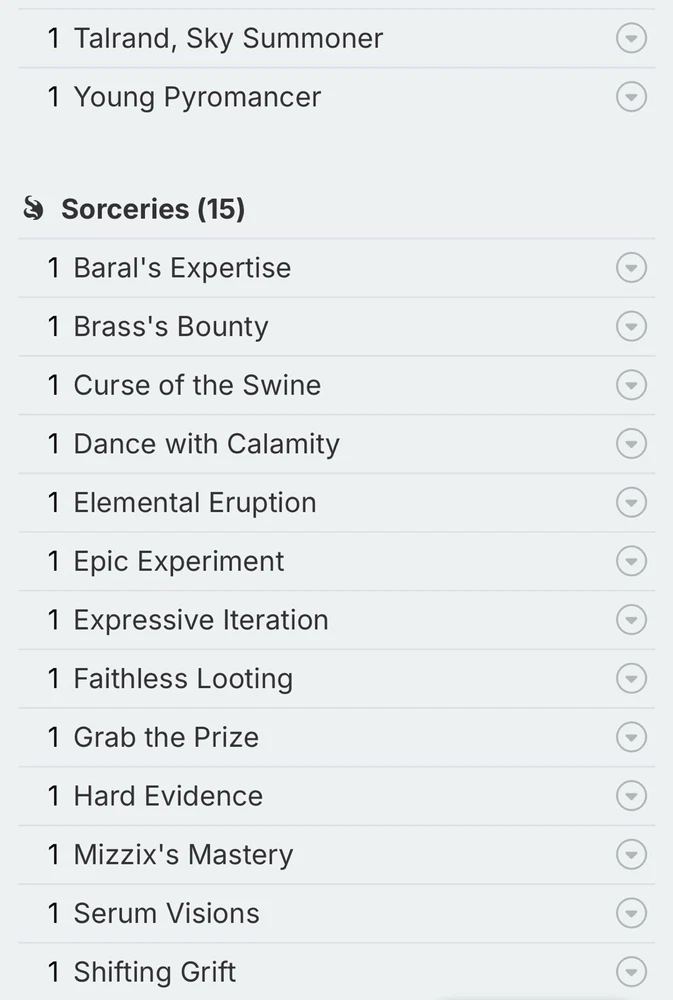Select the Mizzix's Mastery card name
Viewport: 673px width, 1000px height.
pos(183,855)
